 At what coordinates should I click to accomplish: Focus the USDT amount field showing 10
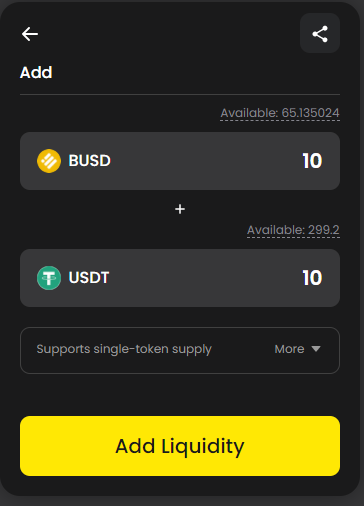pyautogui.click(x=312, y=278)
